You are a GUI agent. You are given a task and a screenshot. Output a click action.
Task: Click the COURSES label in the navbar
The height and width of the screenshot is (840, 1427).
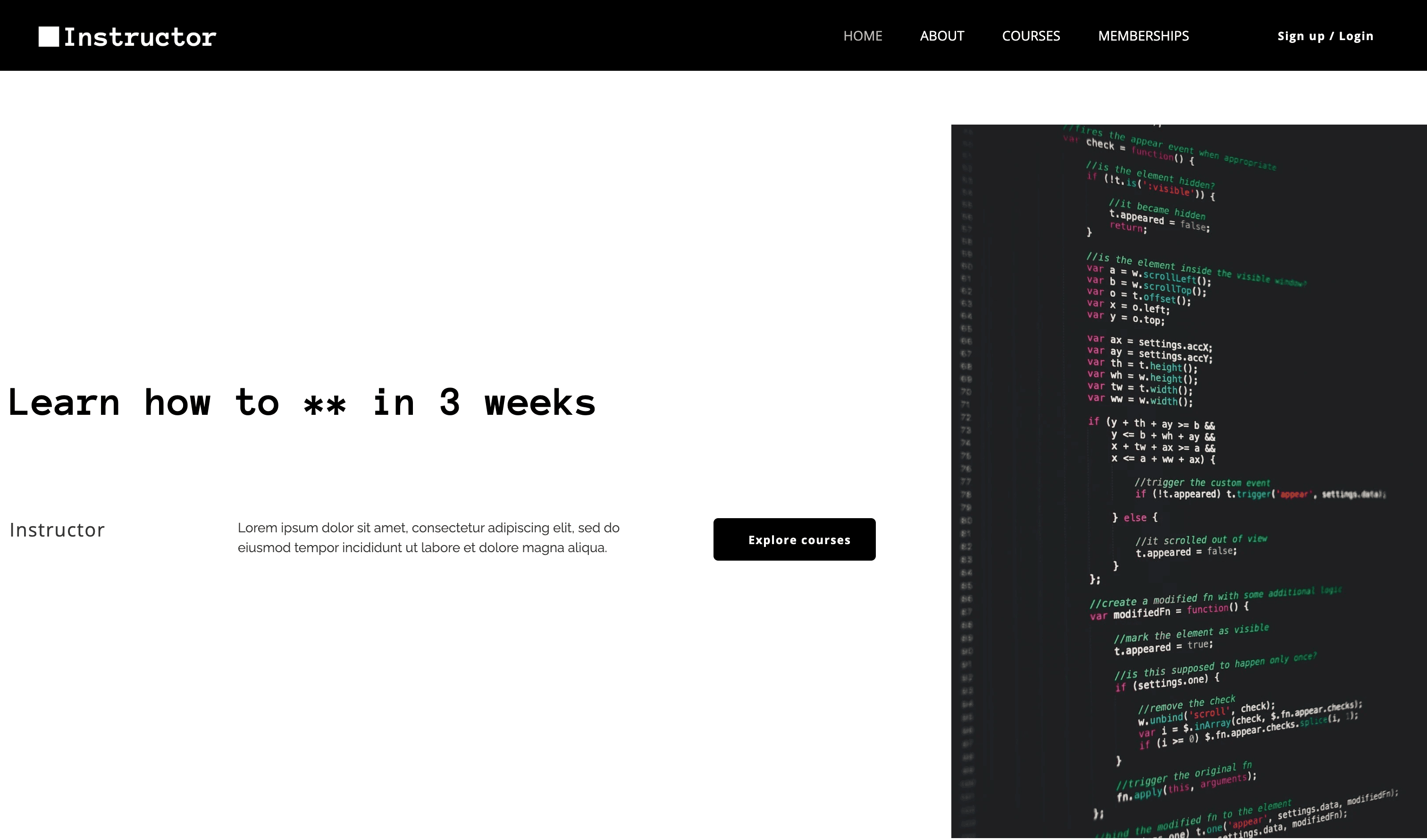tap(1031, 35)
